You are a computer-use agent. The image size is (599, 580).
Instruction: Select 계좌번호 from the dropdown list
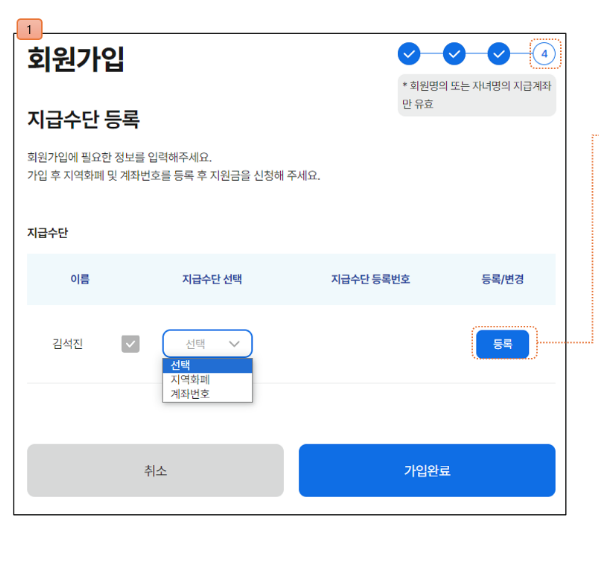tap(207, 394)
